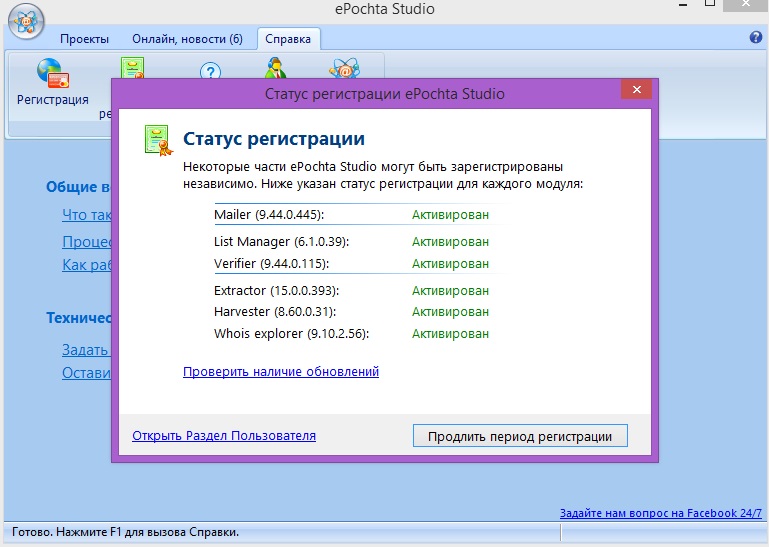Click the List Manager (6.1.0.39) label

coord(282,241)
